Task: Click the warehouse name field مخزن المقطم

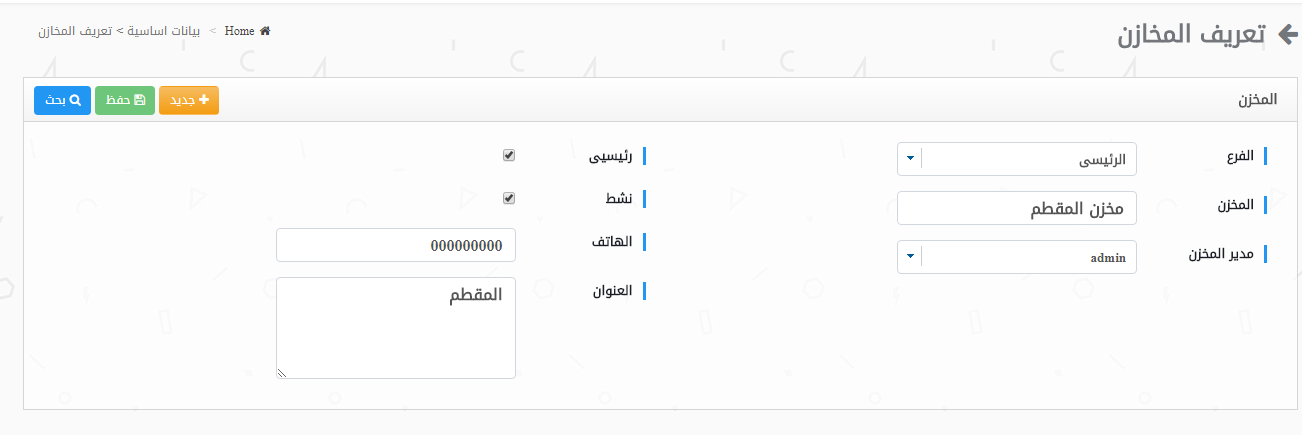Action: click(x=1017, y=208)
